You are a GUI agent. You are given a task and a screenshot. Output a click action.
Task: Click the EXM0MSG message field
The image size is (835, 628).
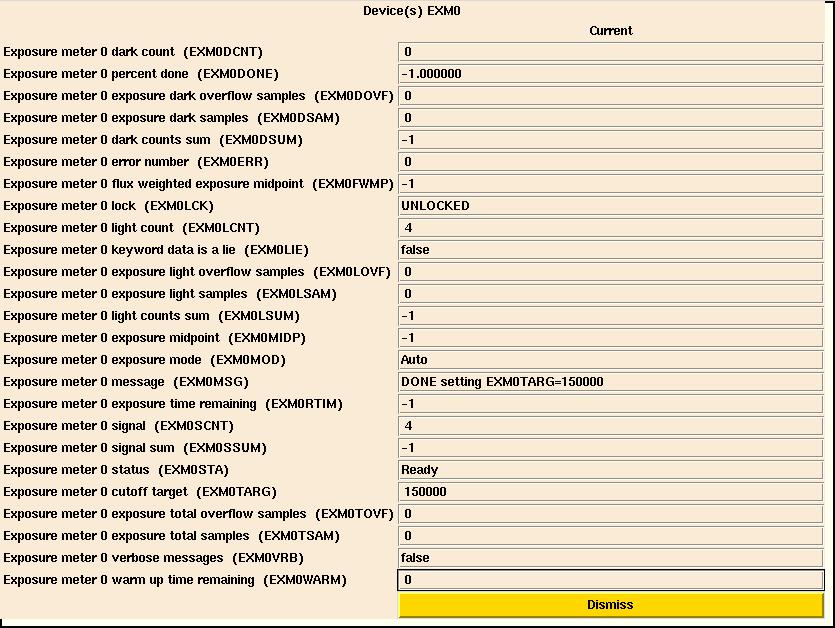(x=610, y=382)
